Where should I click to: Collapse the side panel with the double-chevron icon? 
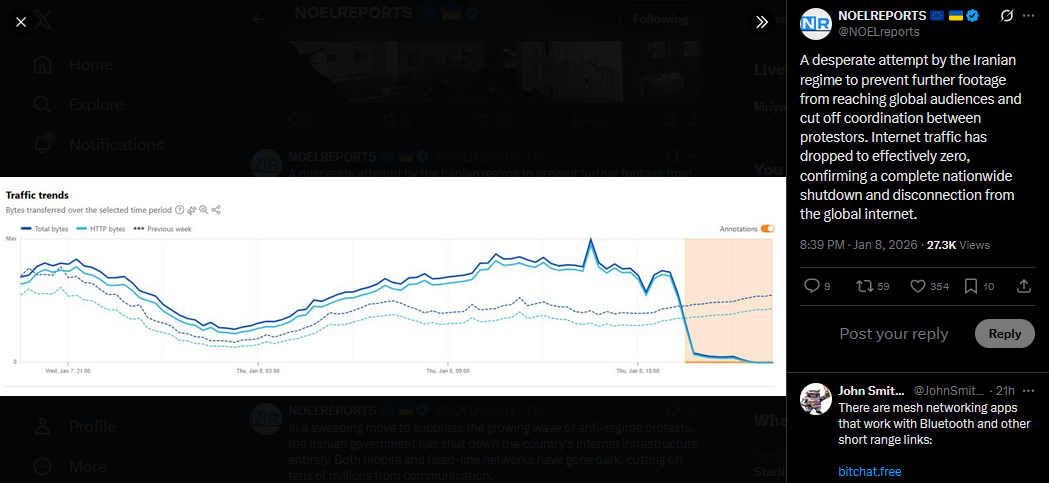[762, 22]
